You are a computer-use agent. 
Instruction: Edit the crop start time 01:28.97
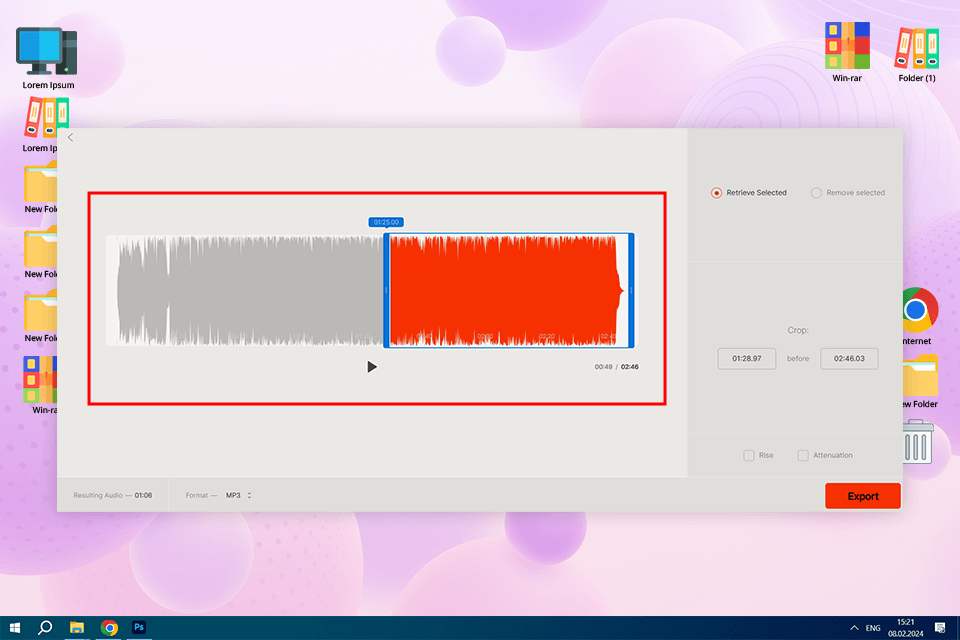[746, 358]
